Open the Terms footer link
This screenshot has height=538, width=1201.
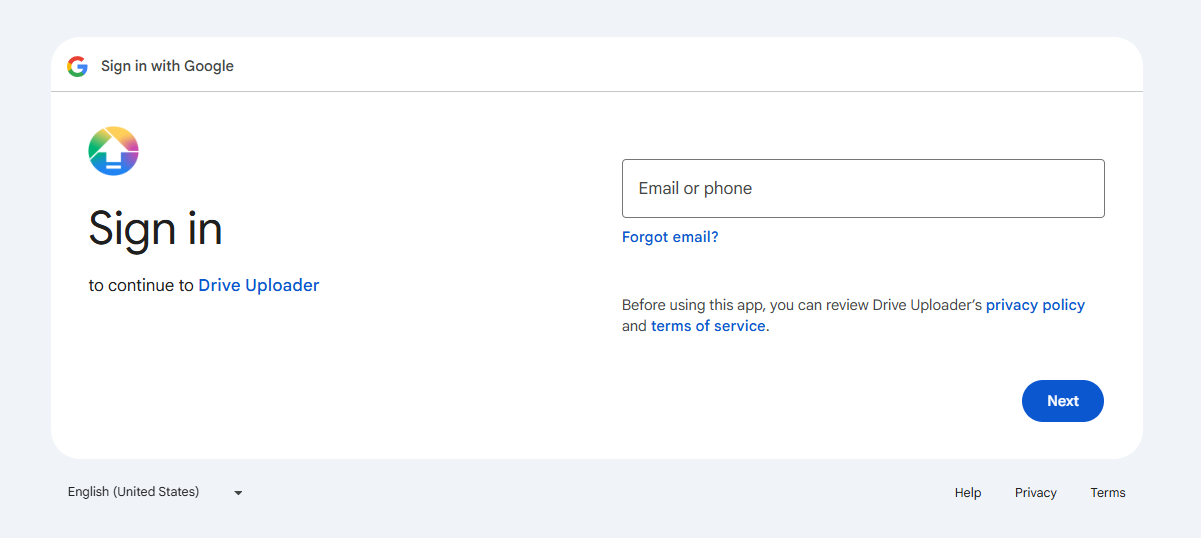coord(1108,493)
